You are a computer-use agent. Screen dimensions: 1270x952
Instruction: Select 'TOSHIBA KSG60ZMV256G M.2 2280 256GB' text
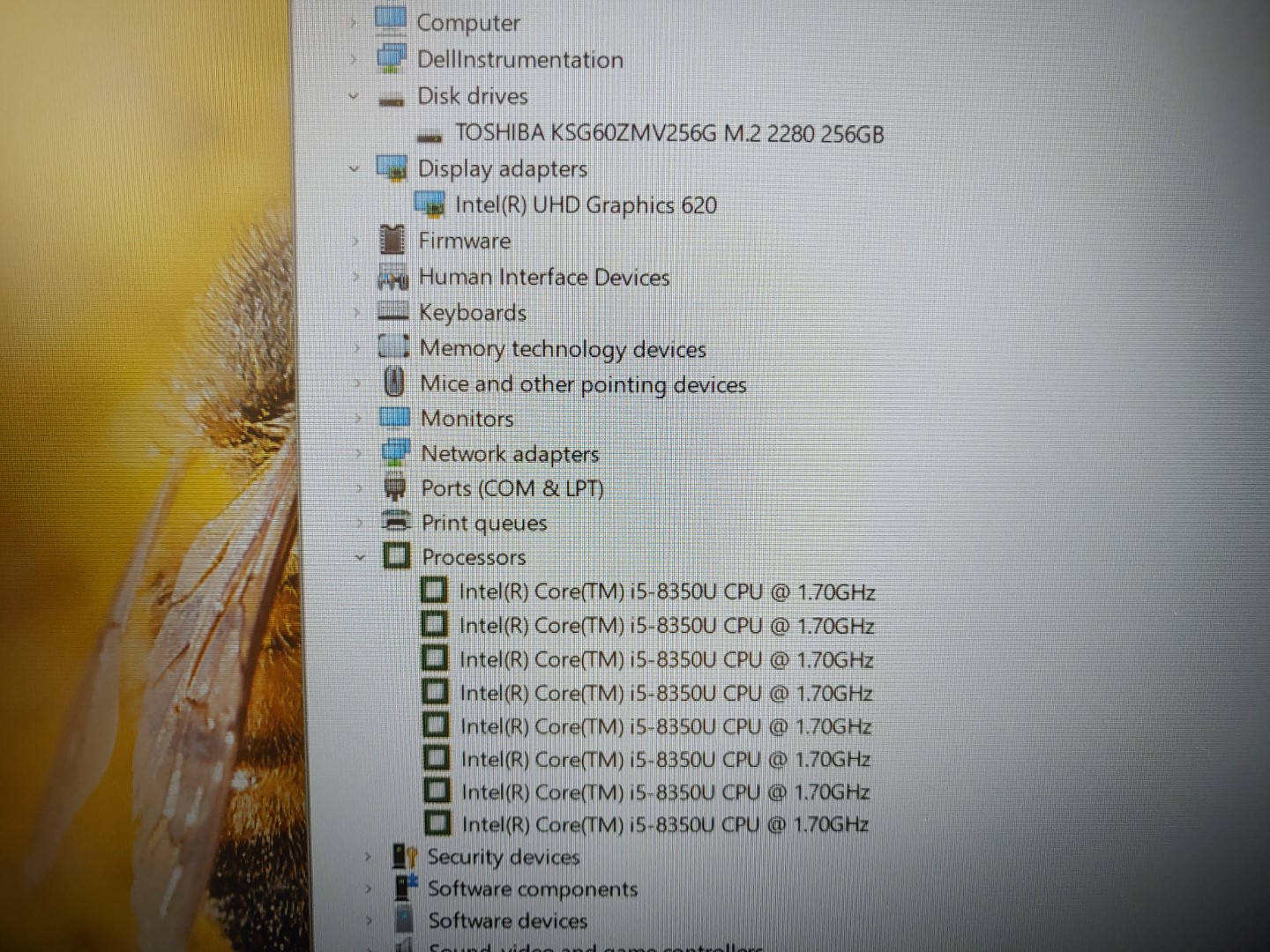(x=669, y=133)
